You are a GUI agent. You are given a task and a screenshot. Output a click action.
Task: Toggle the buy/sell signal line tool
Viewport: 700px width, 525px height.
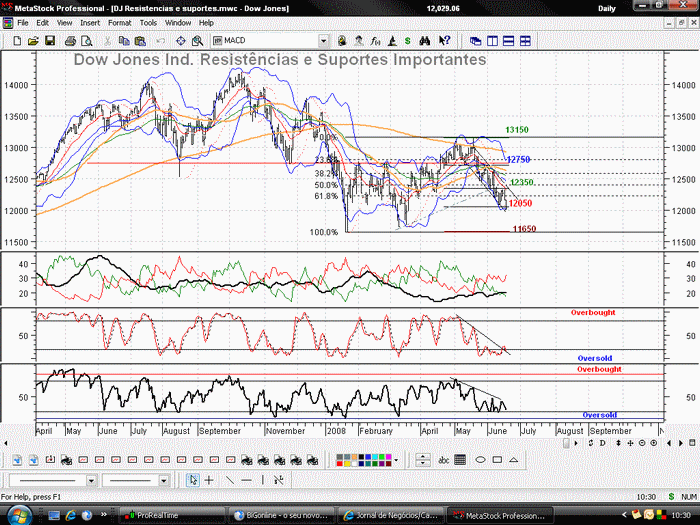pyautogui.click(x=279, y=480)
